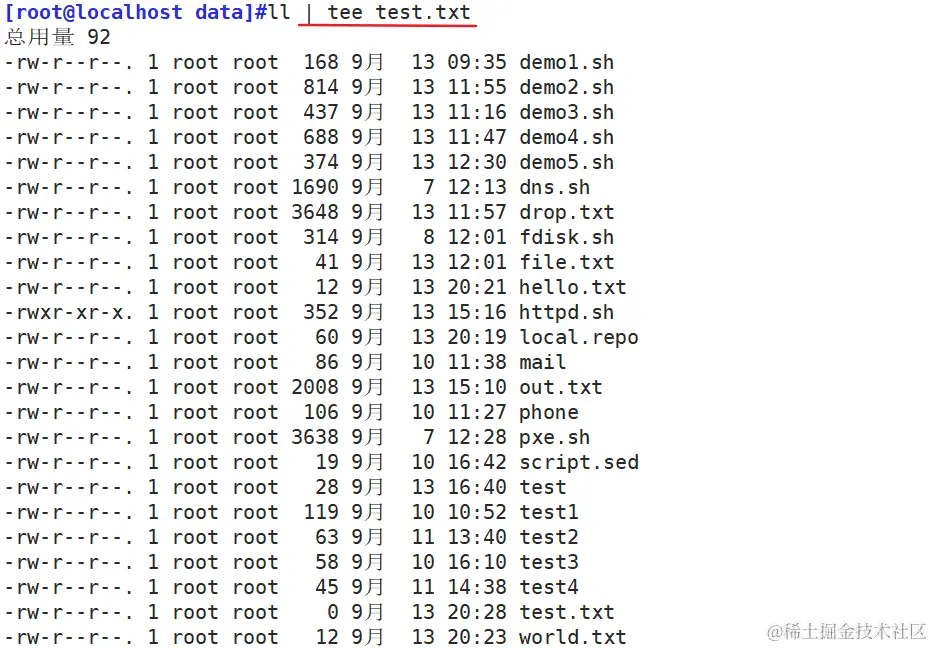Click the 总用量 92 summary line

pos(57,38)
